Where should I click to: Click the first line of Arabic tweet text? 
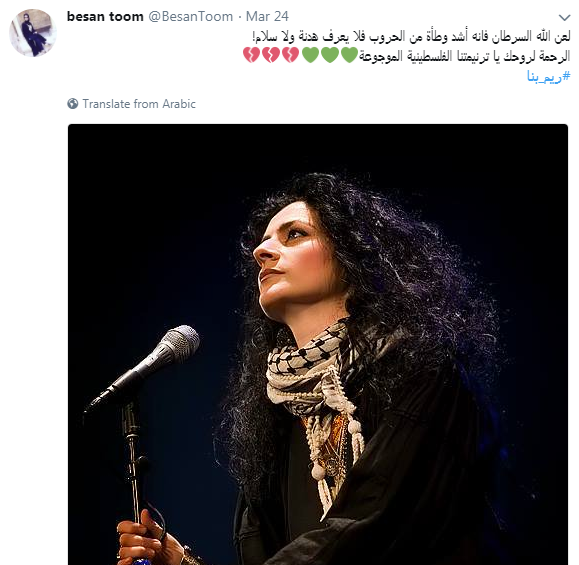[411, 37]
